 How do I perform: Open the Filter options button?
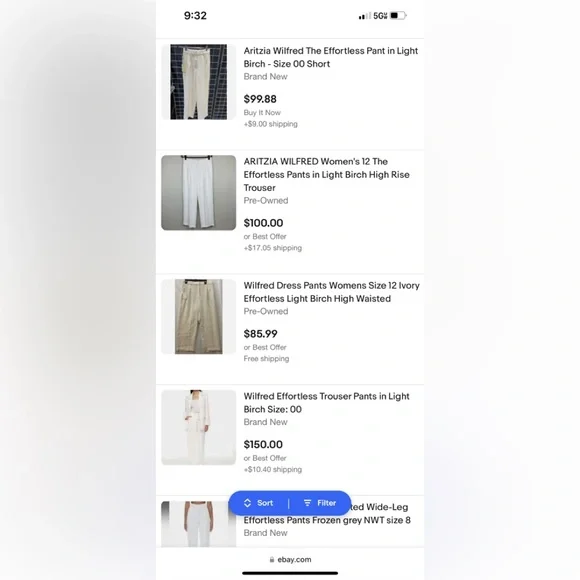tap(320, 503)
